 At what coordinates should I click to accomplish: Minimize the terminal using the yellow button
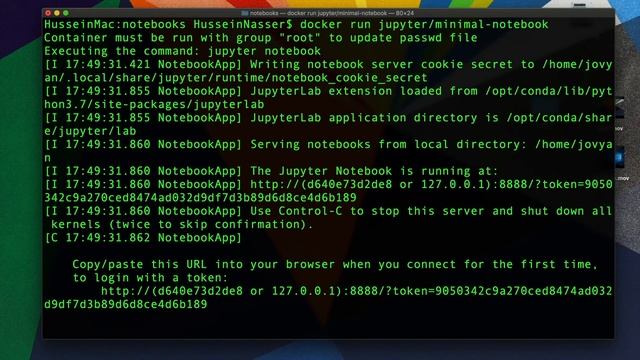pos(57,13)
